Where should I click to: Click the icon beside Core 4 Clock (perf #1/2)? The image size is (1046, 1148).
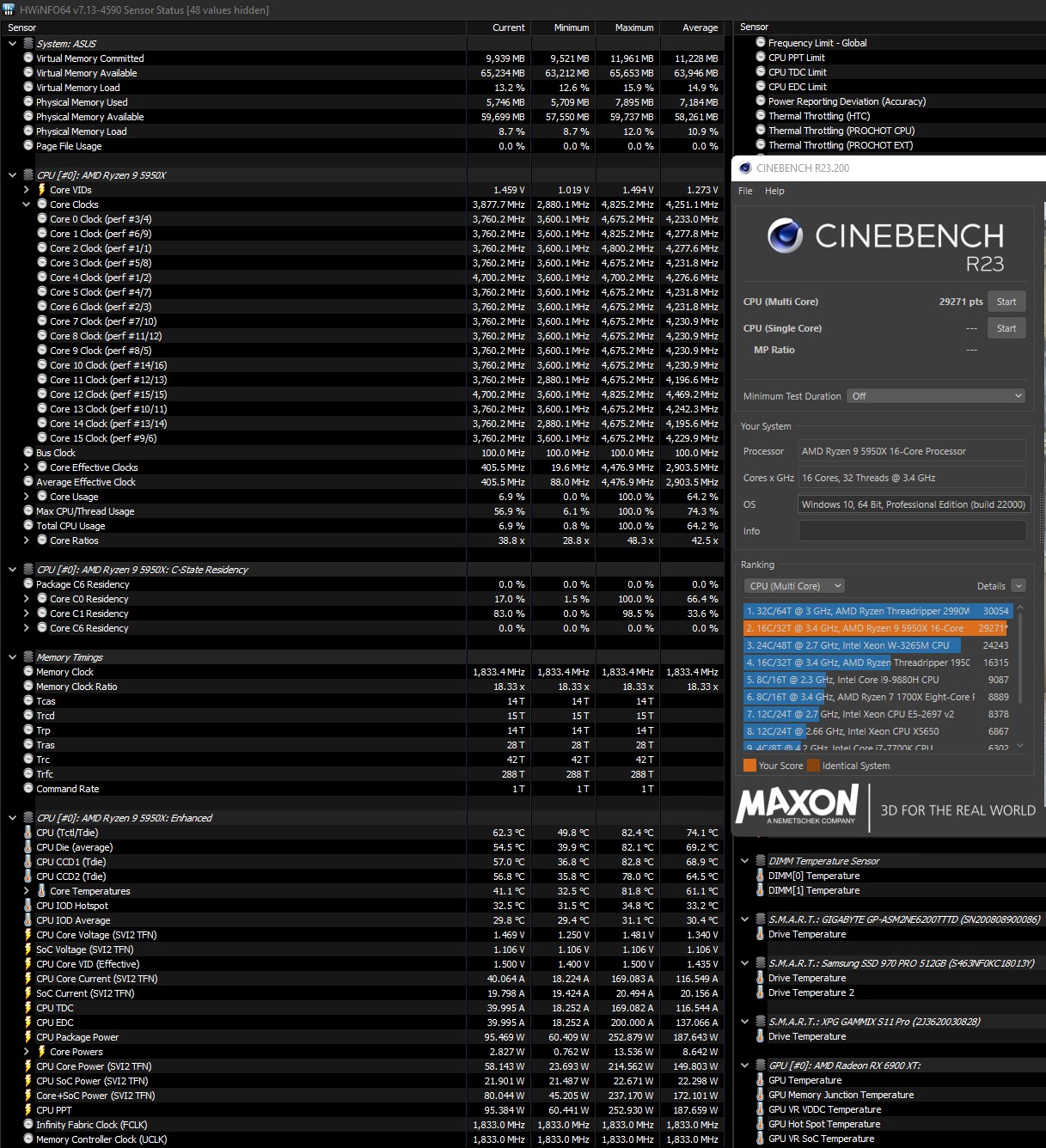pyautogui.click(x=42, y=278)
